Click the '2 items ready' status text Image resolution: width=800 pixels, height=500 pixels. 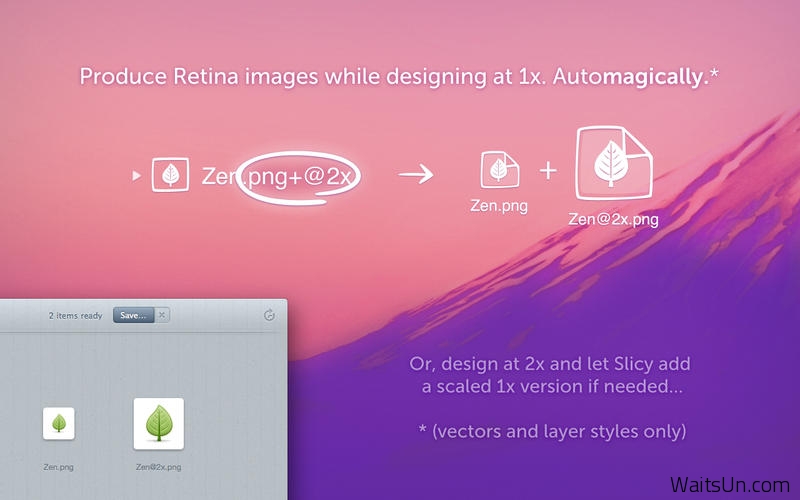coord(76,316)
